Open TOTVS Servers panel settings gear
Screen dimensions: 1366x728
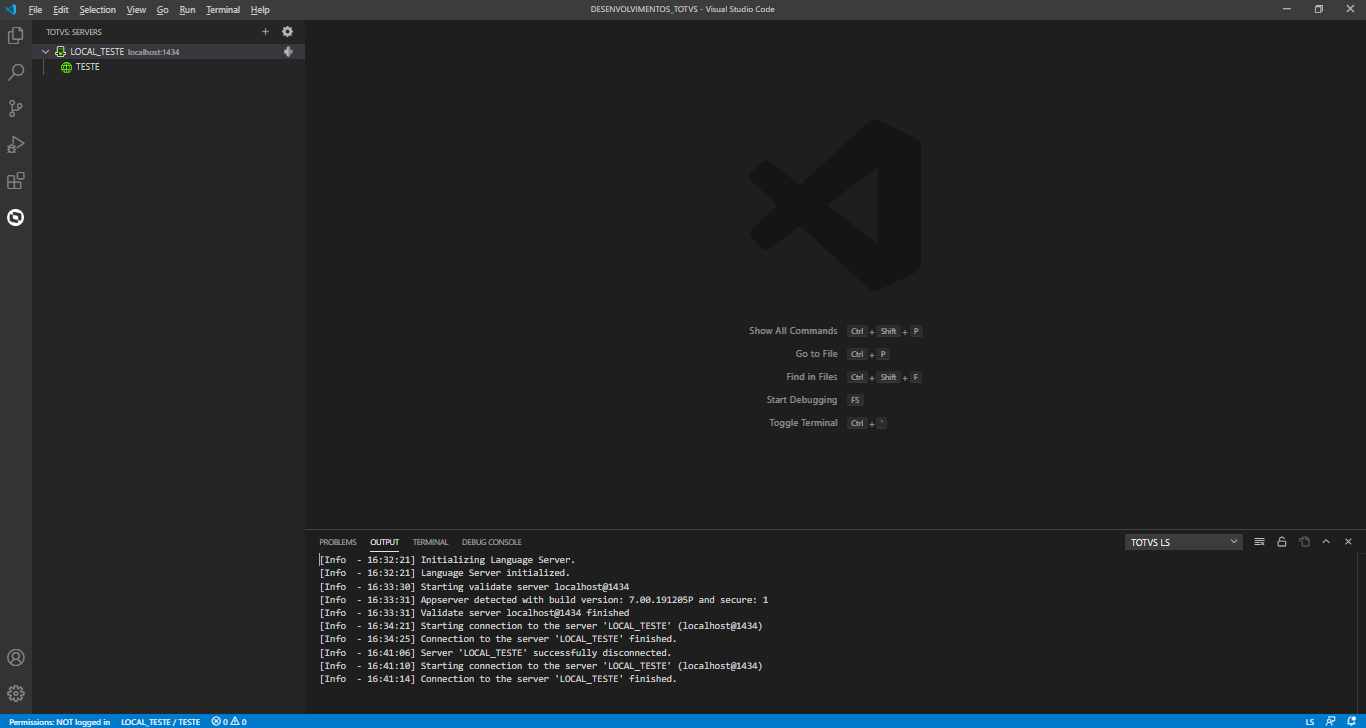click(x=287, y=31)
